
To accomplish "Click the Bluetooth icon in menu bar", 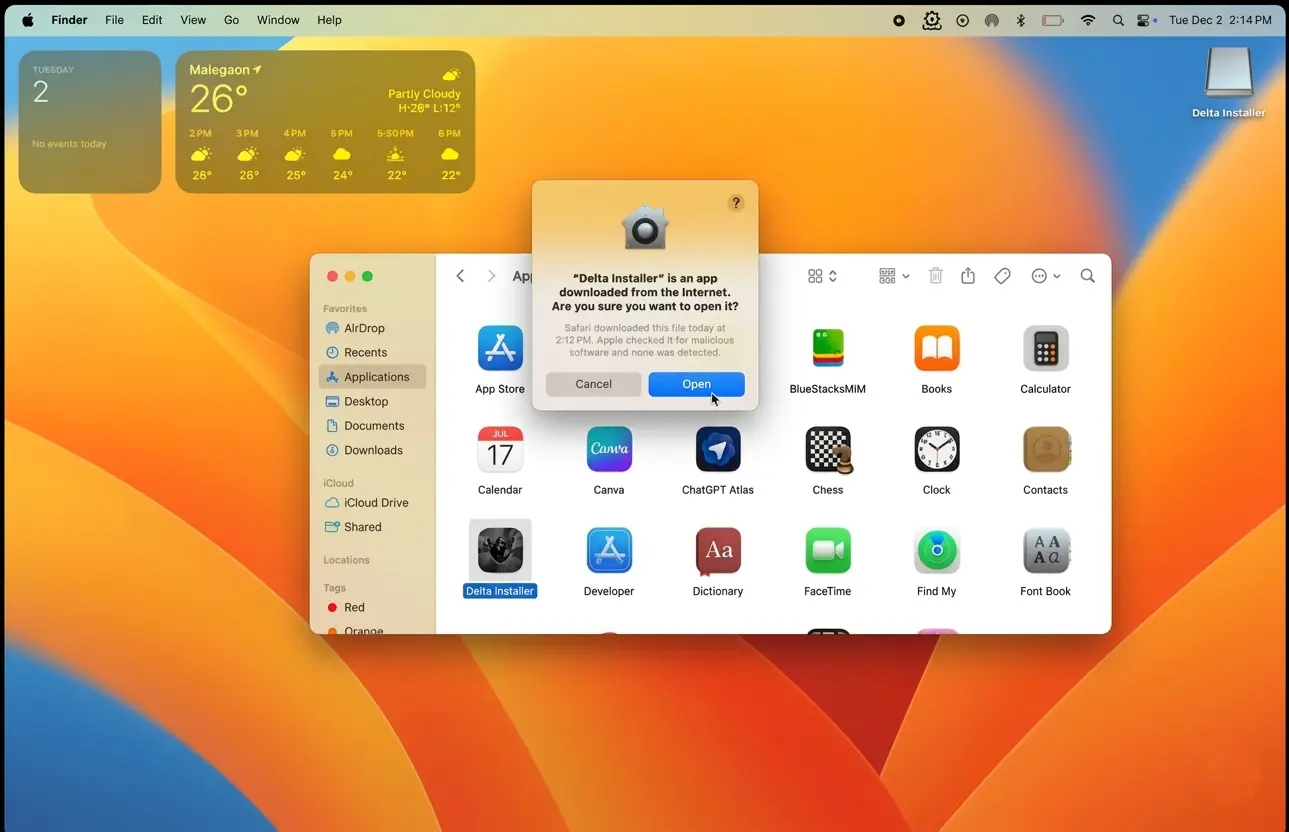I will coord(1020,20).
